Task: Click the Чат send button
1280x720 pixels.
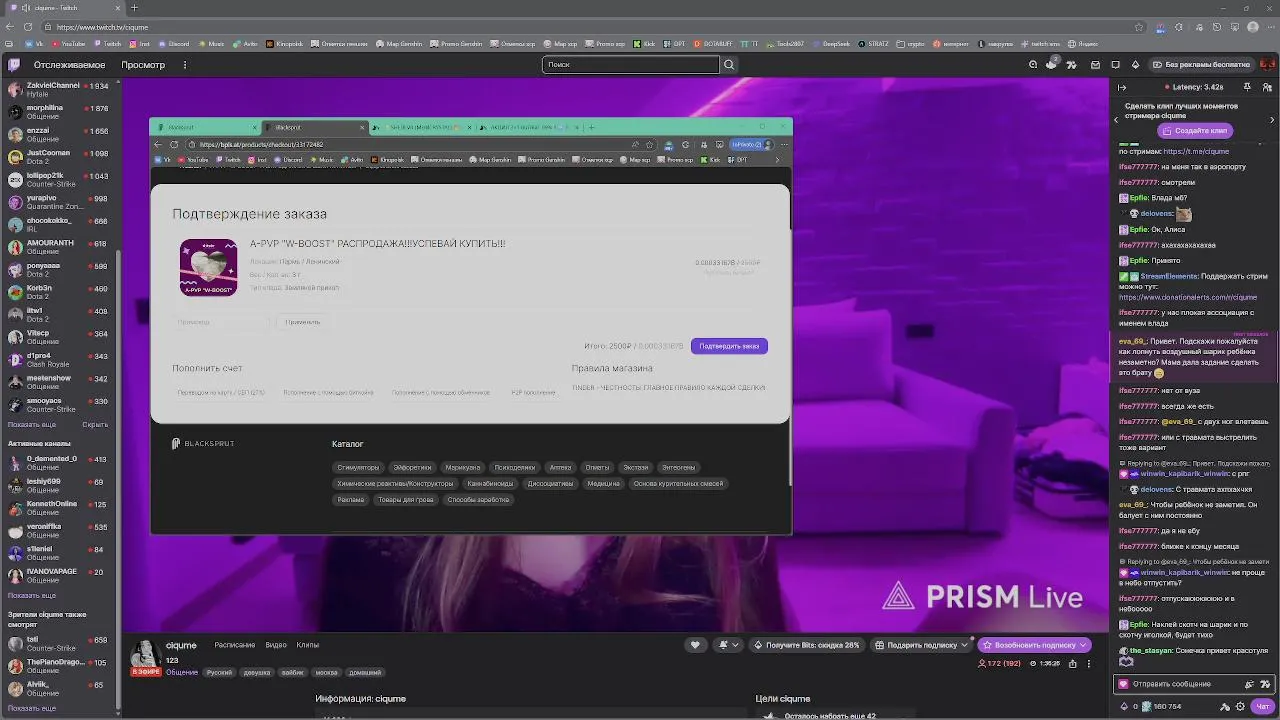Action: pyautogui.click(x=1263, y=707)
